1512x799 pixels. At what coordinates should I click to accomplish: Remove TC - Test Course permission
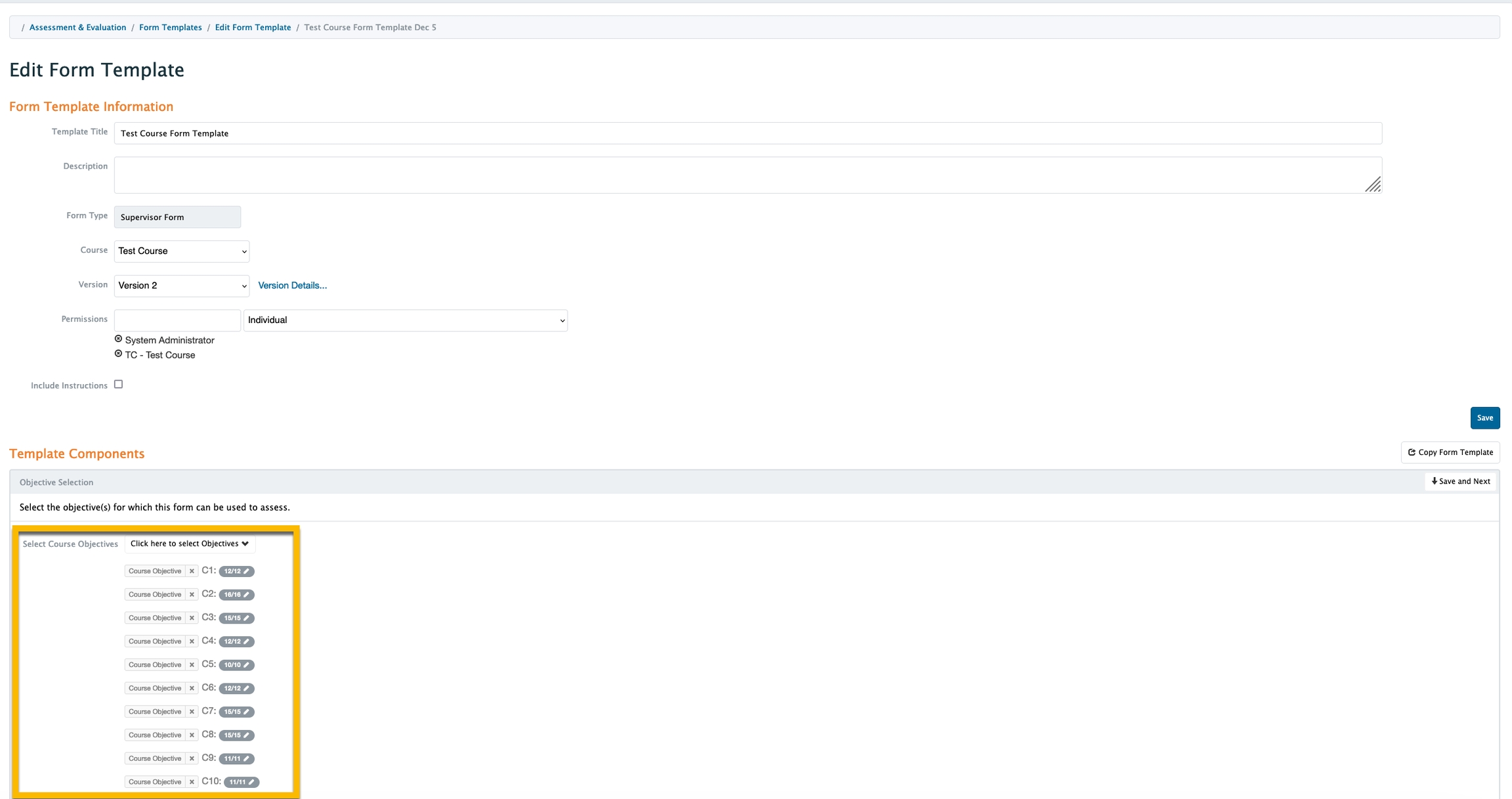point(118,353)
